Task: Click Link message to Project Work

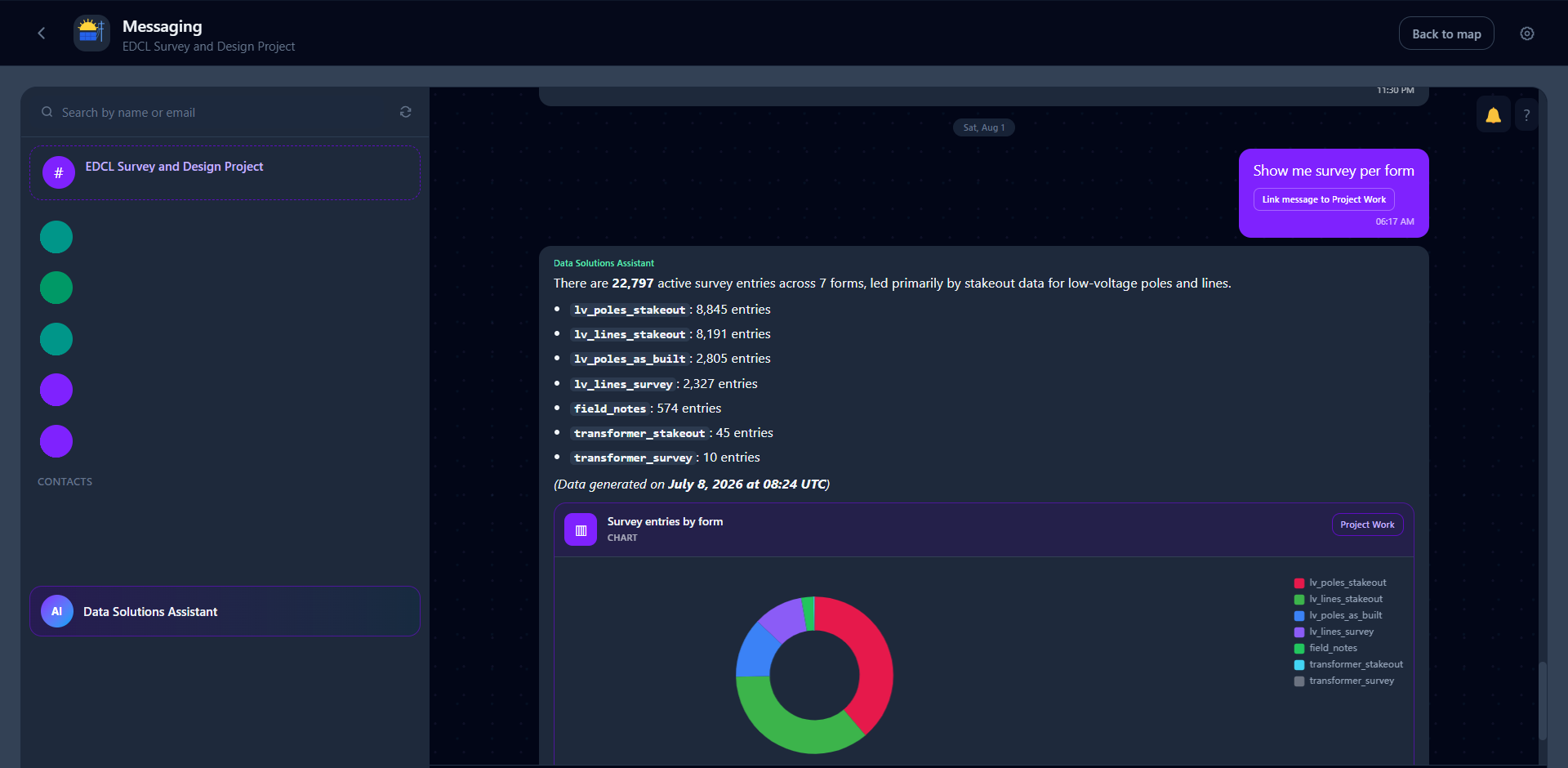Action: (1324, 199)
